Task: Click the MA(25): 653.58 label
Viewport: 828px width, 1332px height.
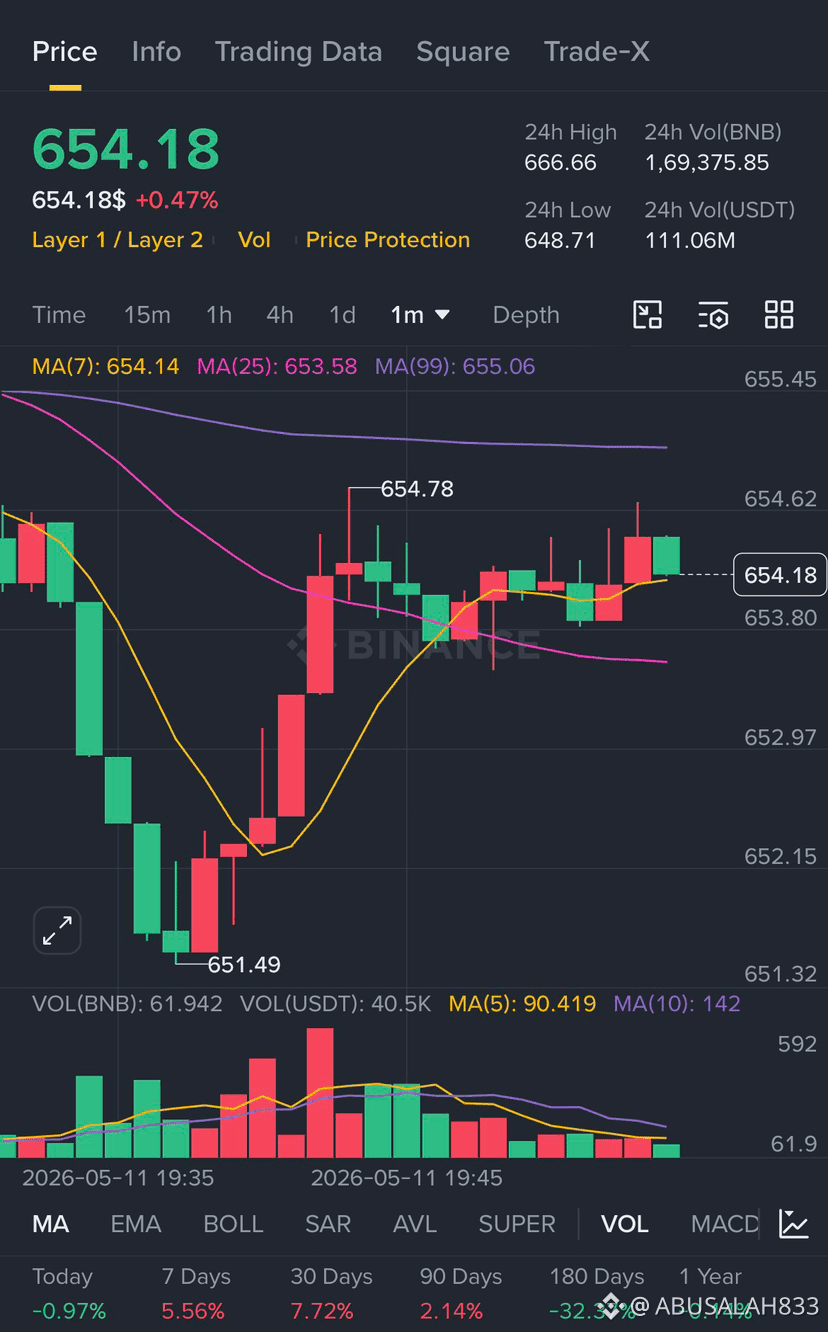Action: 277,366
